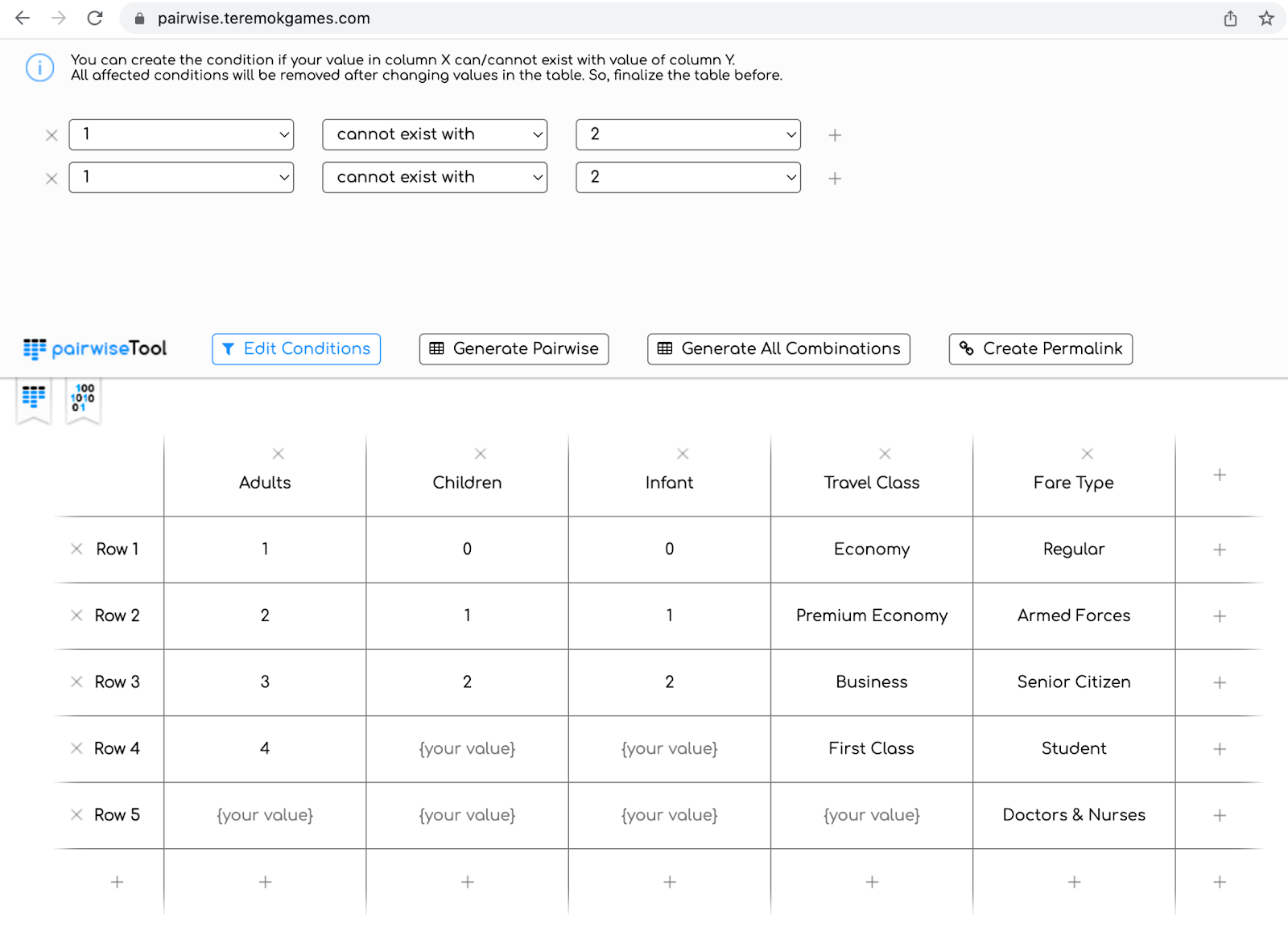Screen dimensions: 1288x943
Task: Click the Edit Conditions button
Action: [x=296, y=349]
